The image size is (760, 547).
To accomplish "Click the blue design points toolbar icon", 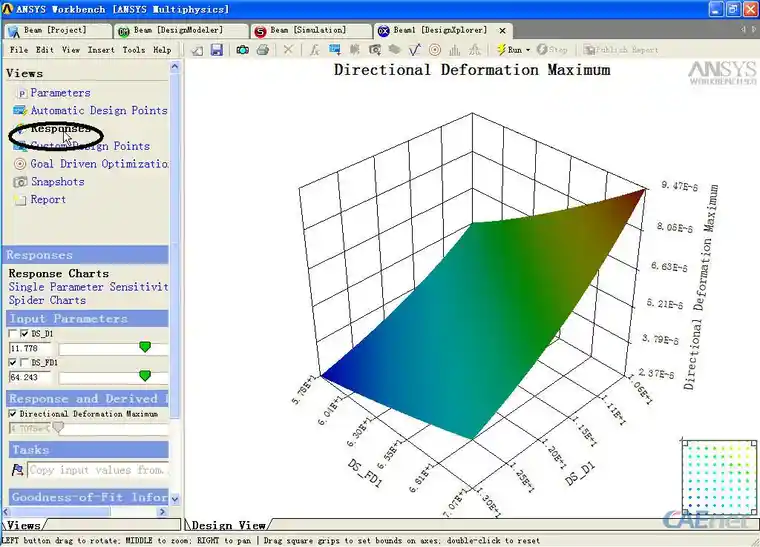I will click(334, 49).
